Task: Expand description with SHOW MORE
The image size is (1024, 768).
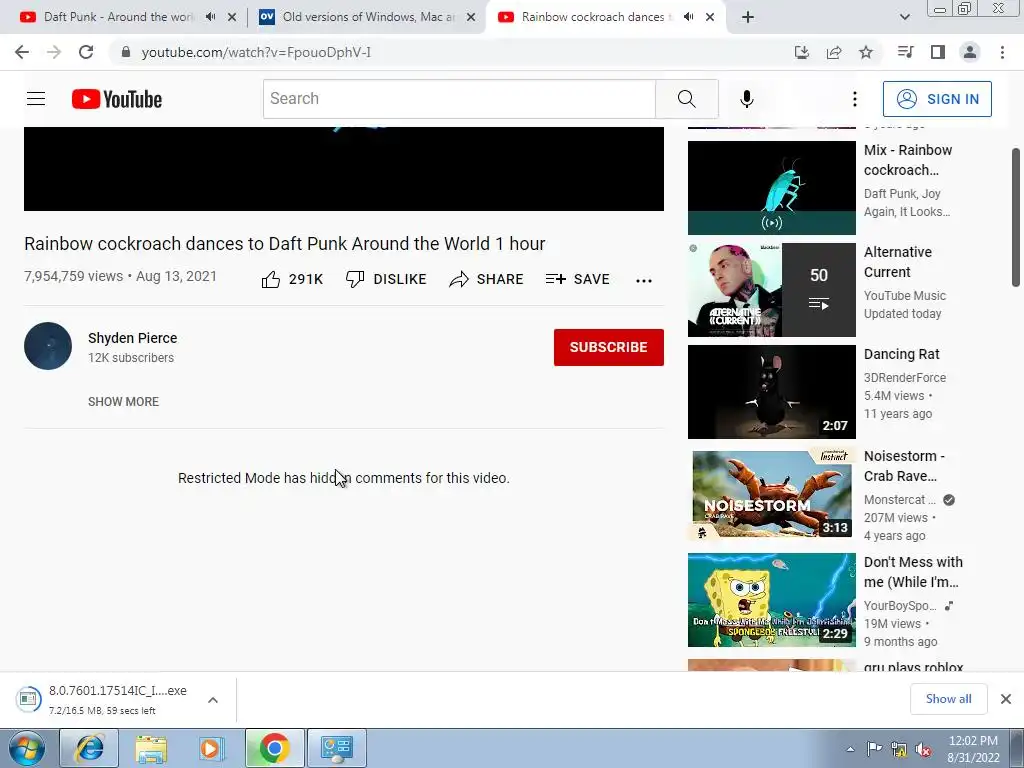Action: pyautogui.click(x=123, y=402)
